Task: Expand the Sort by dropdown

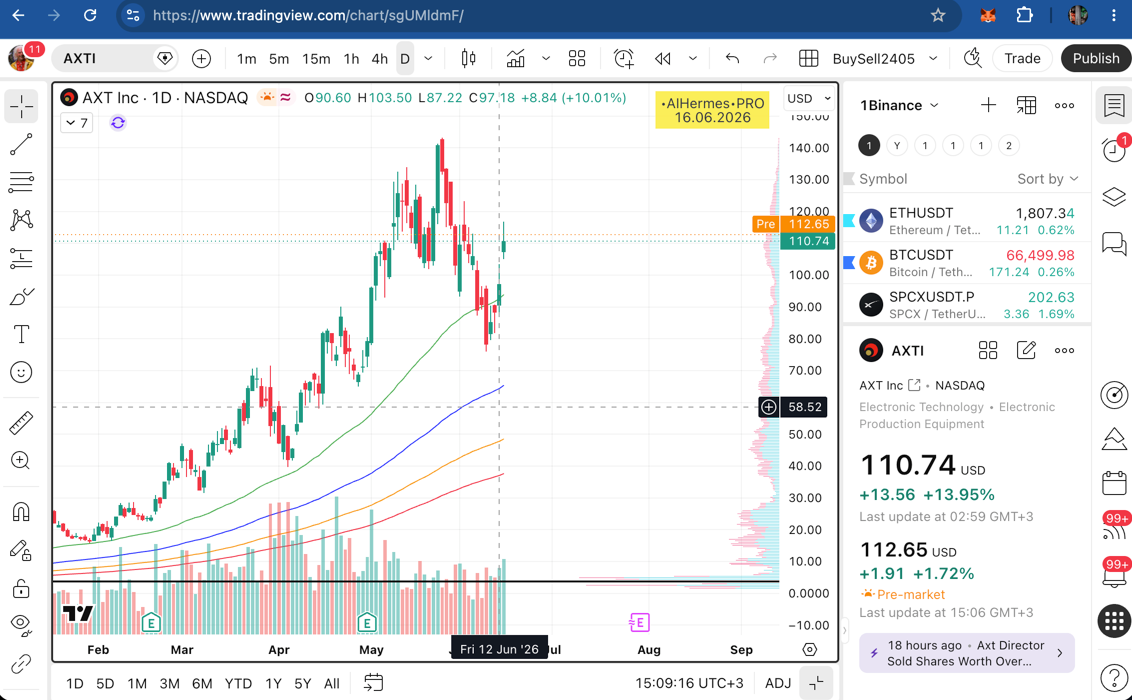Action: click(x=1047, y=179)
